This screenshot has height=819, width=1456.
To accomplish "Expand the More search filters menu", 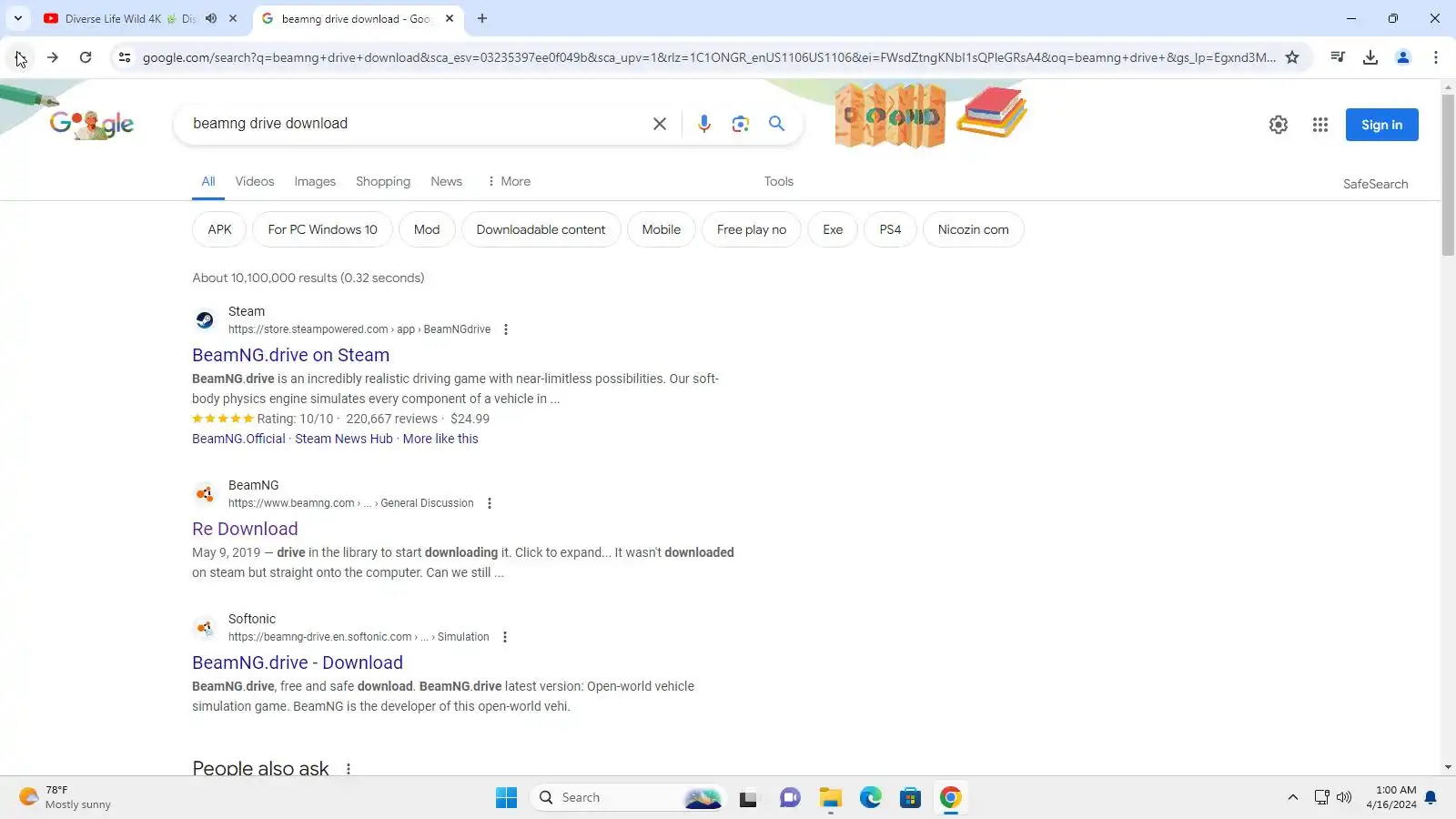I will 509,181.
